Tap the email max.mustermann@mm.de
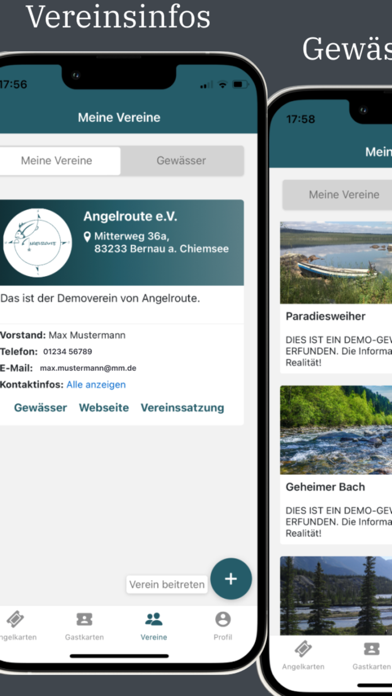This screenshot has height=696, width=392. tap(88, 368)
